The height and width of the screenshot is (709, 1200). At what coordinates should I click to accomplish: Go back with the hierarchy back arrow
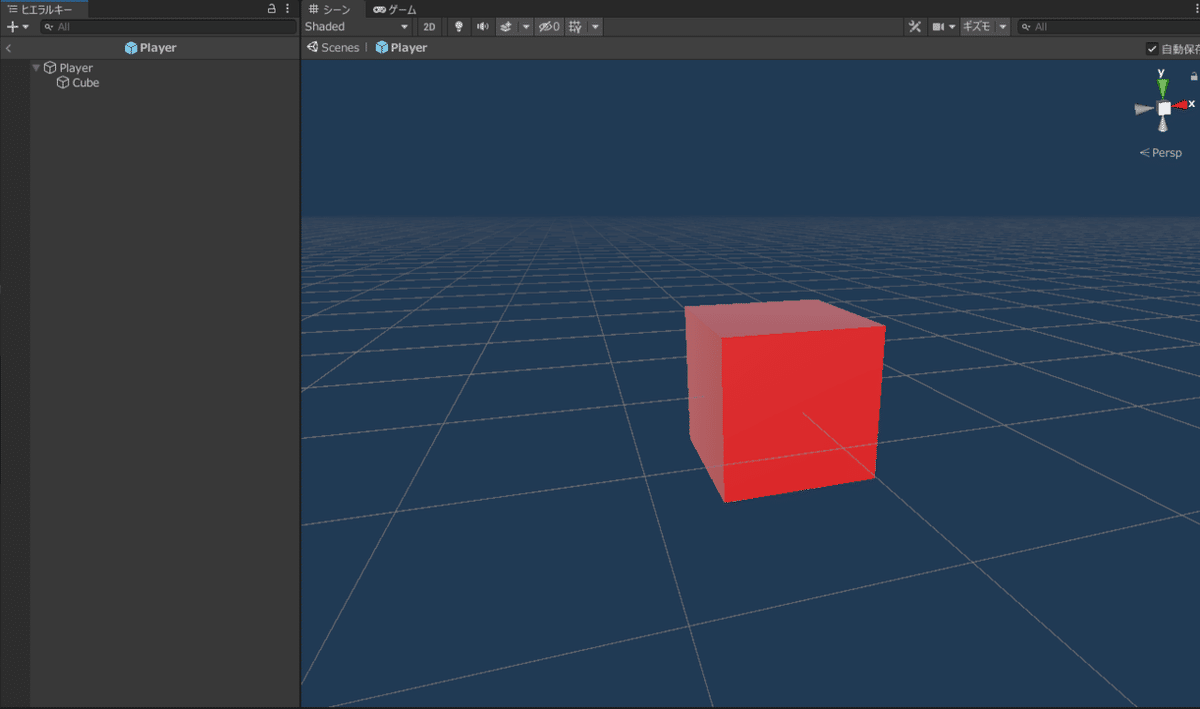8,48
